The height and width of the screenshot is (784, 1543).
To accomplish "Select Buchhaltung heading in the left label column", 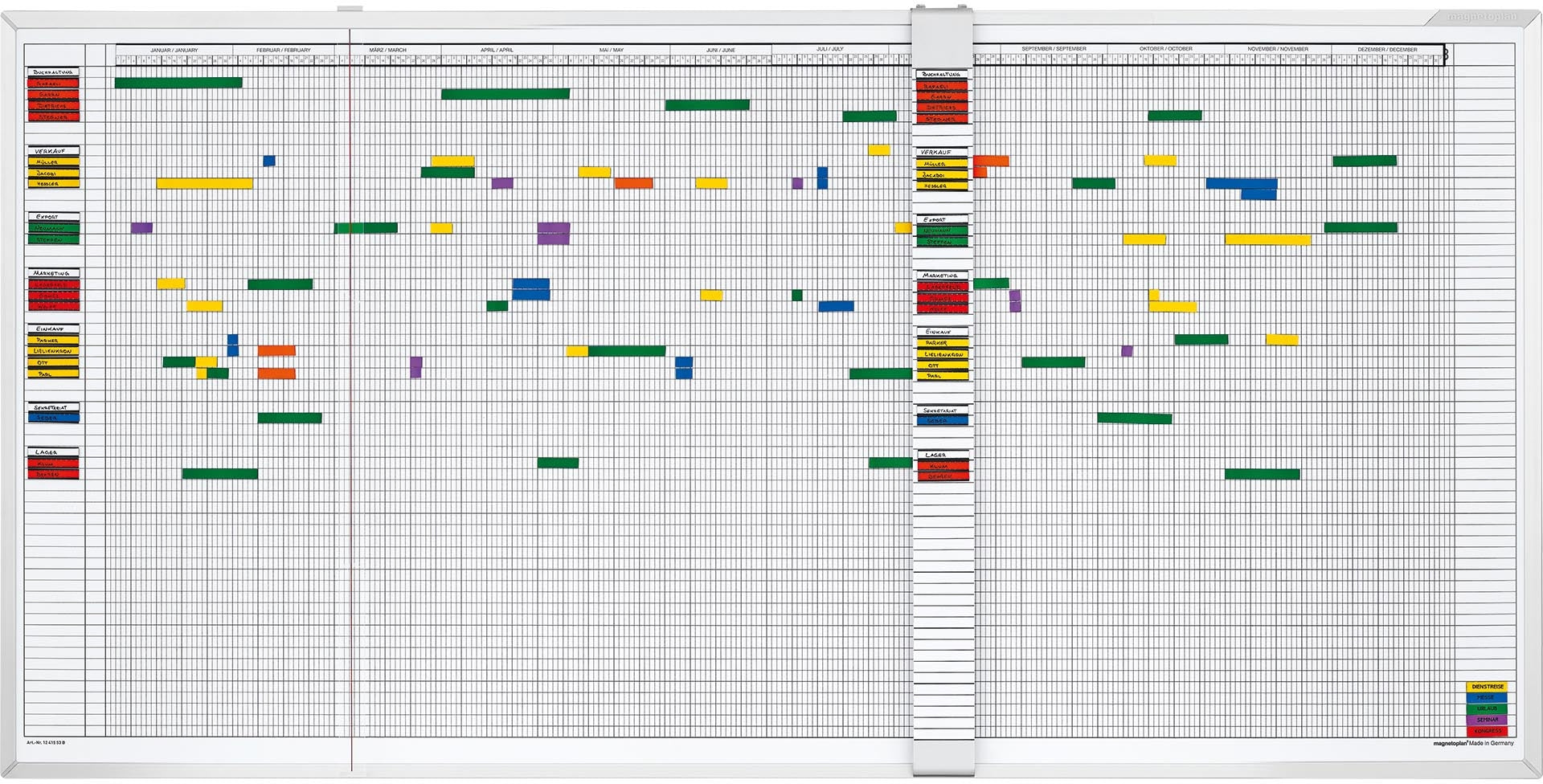I will point(53,72).
